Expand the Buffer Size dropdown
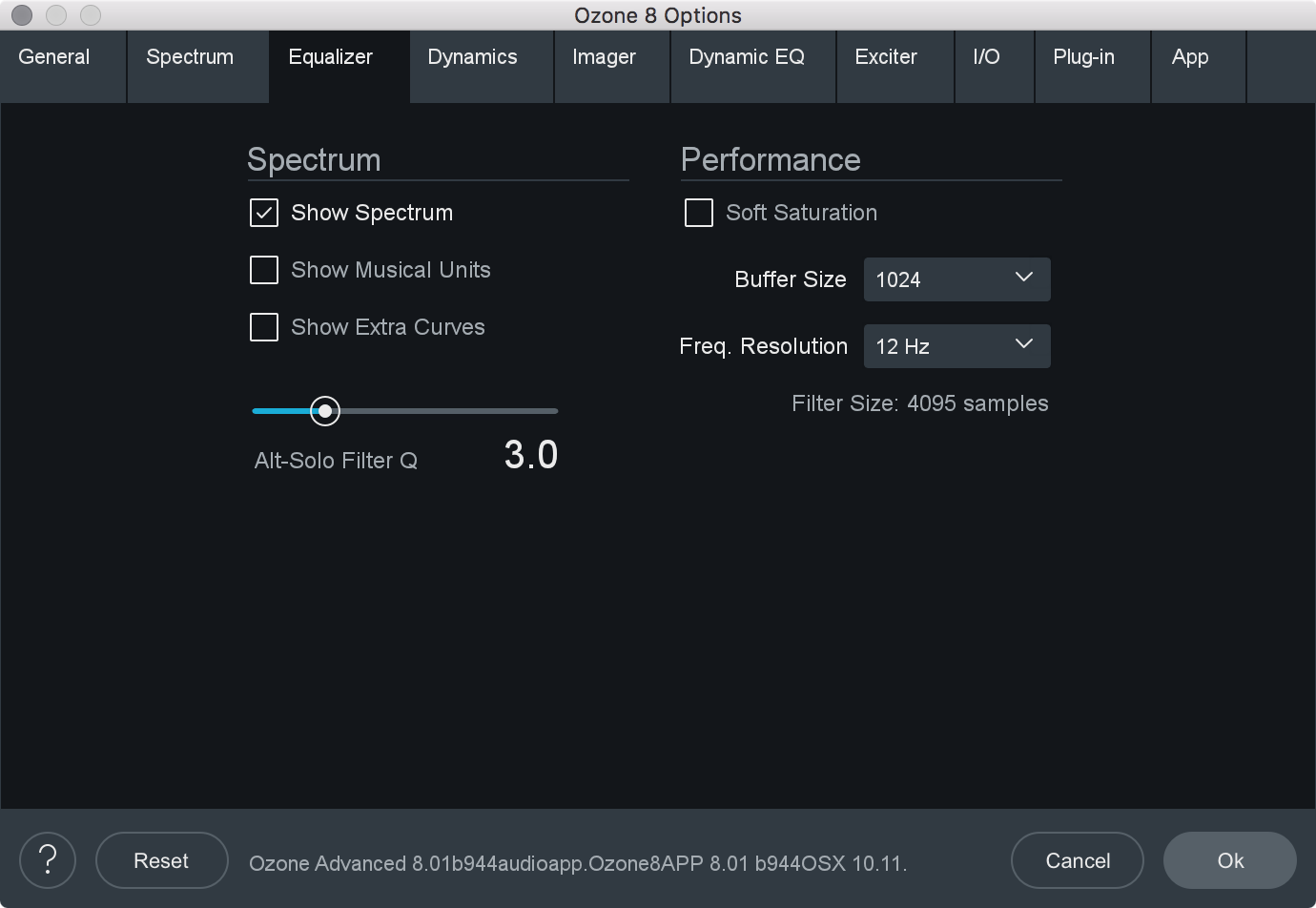Image resolution: width=1316 pixels, height=908 pixels. [x=956, y=279]
